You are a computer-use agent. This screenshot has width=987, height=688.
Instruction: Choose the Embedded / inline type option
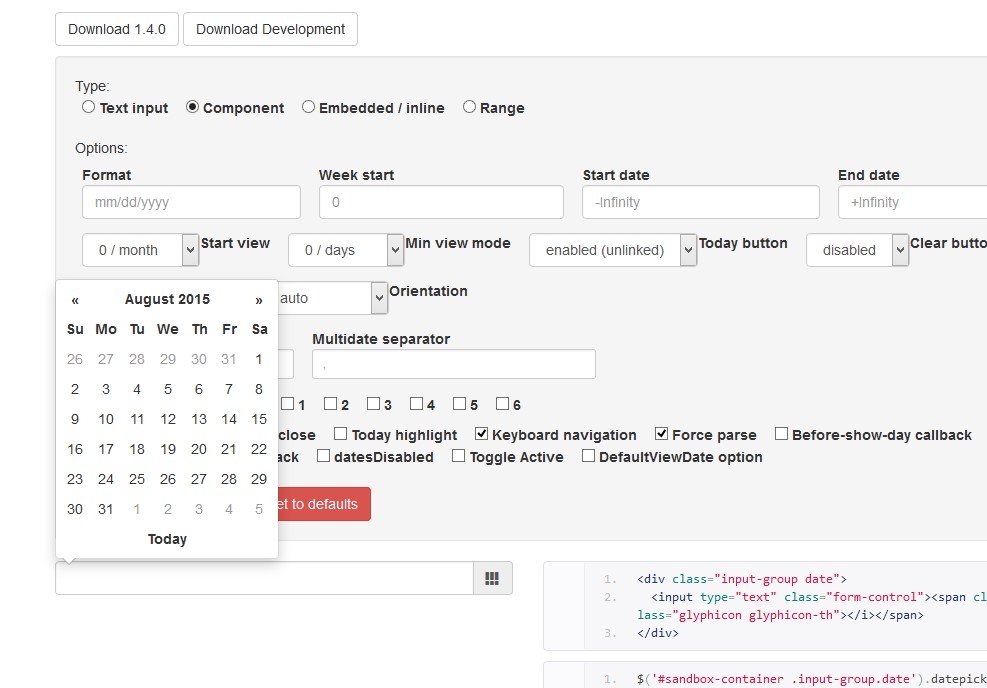coord(309,107)
